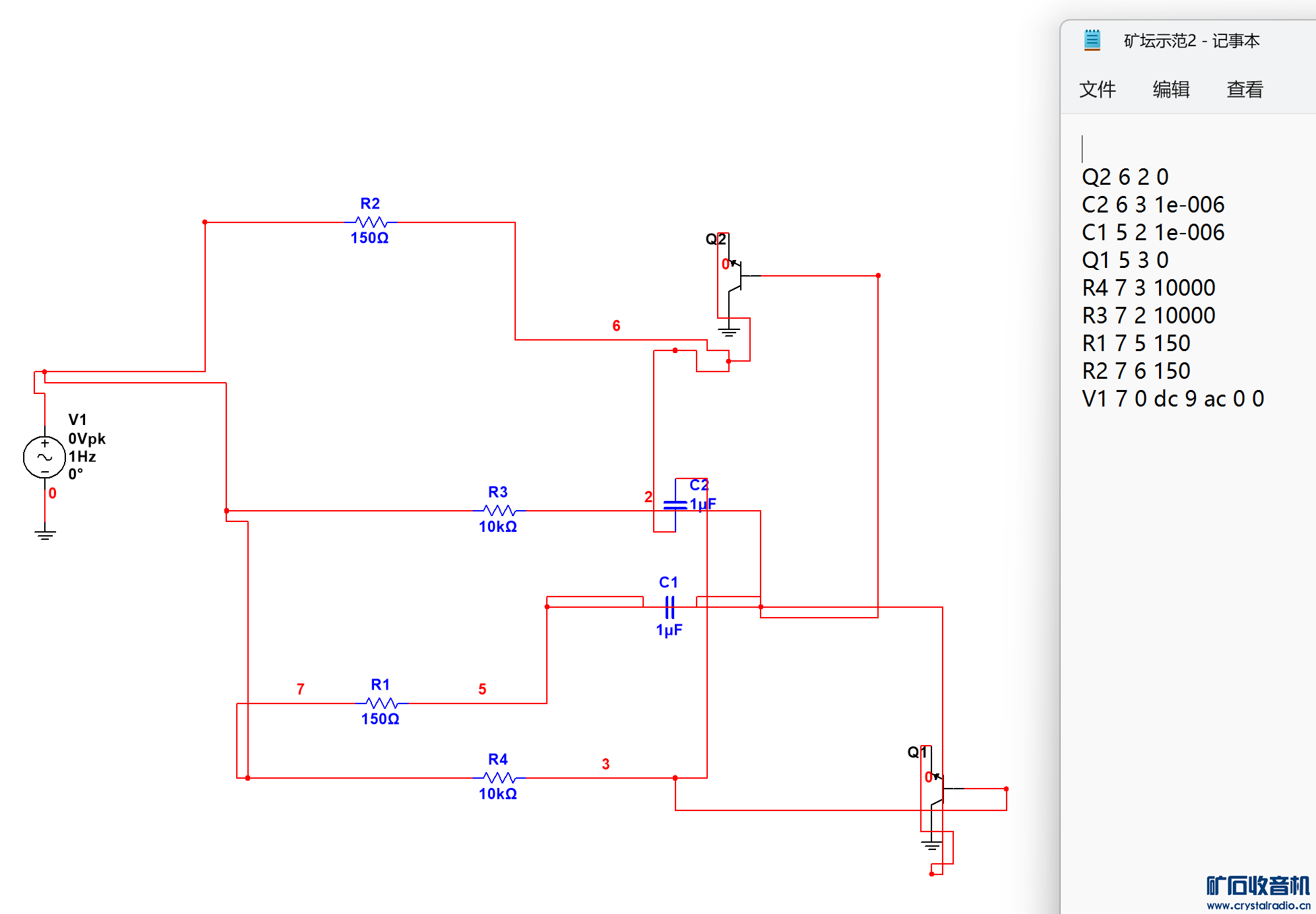The width and height of the screenshot is (1316, 914).
Task: Place cursor on empty first line in Notepad
Action: 1082,149
